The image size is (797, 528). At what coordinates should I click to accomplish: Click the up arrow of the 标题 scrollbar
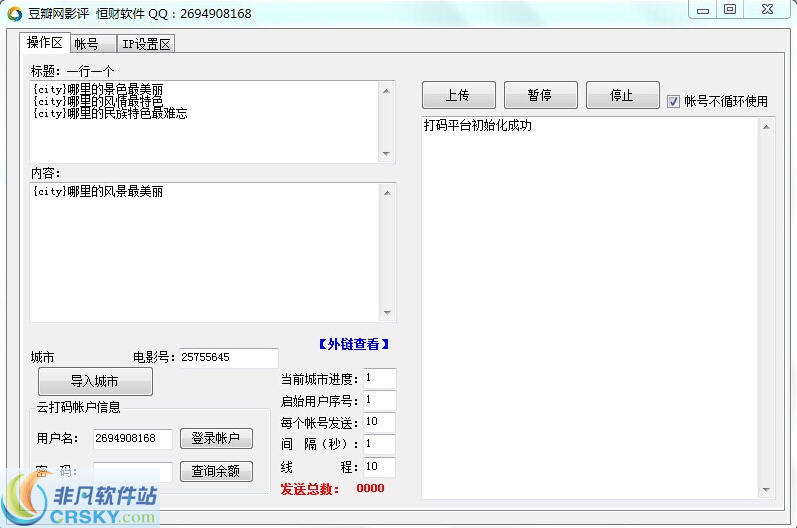386,91
